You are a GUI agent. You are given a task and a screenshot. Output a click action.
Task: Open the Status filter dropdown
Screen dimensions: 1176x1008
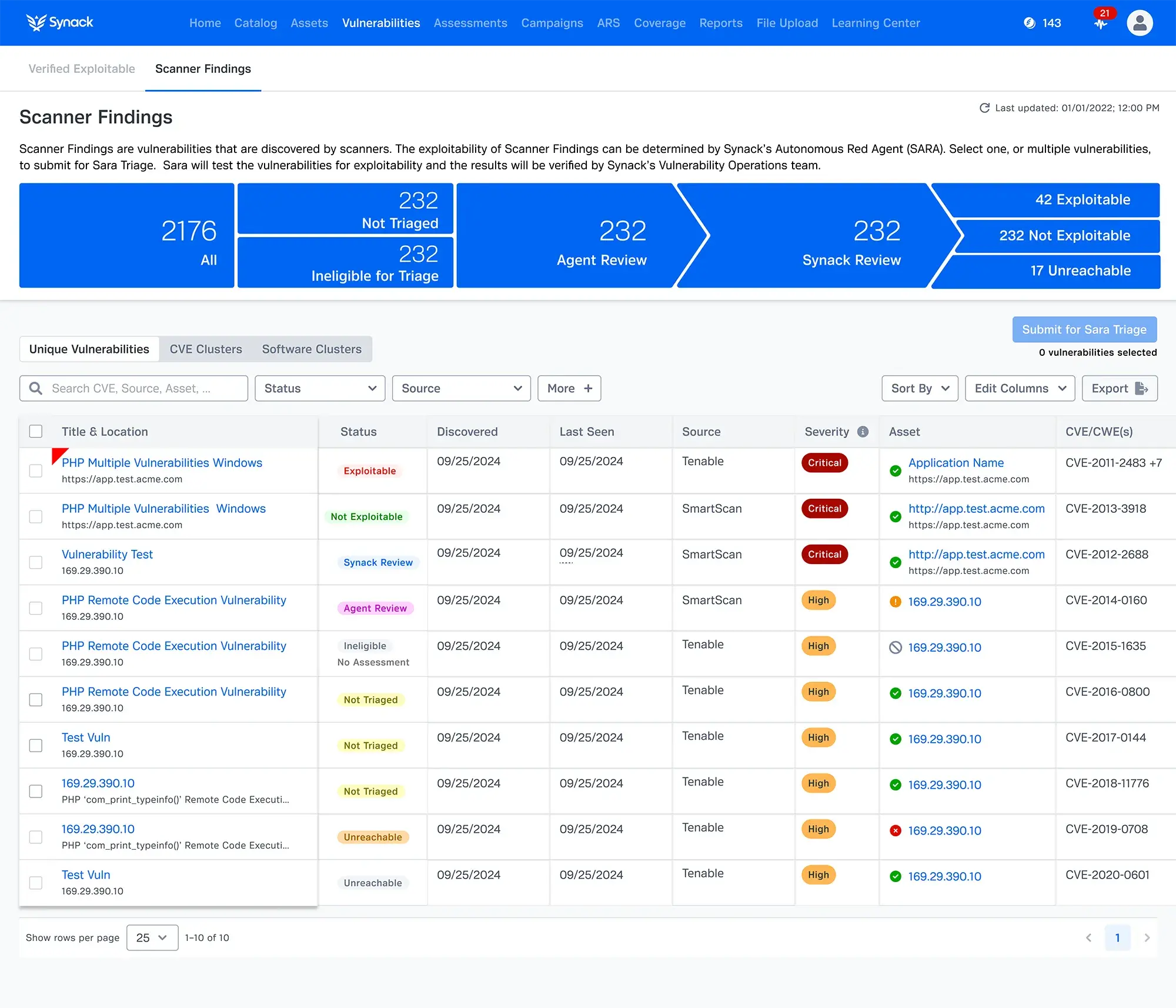coord(320,388)
